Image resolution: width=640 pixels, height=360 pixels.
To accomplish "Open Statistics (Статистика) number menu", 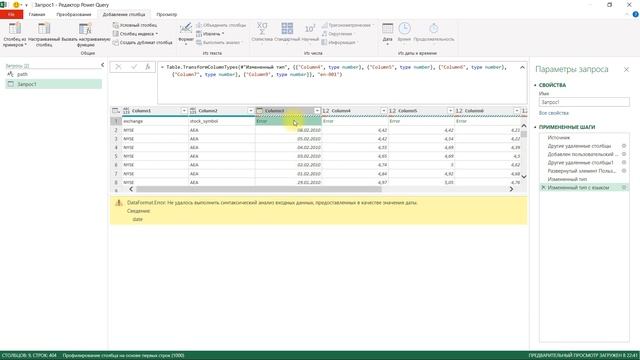I will [262, 32].
